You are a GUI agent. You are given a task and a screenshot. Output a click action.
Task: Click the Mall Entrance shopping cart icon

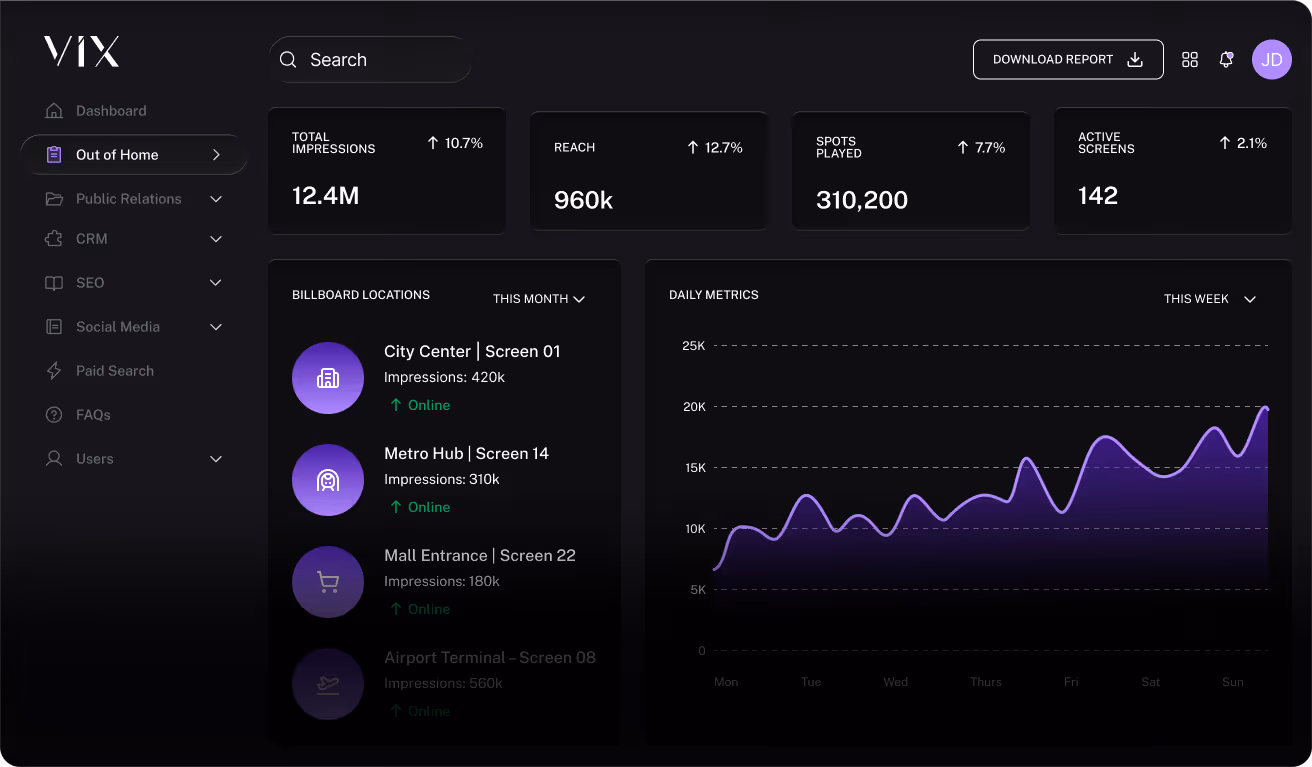point(328,582)
